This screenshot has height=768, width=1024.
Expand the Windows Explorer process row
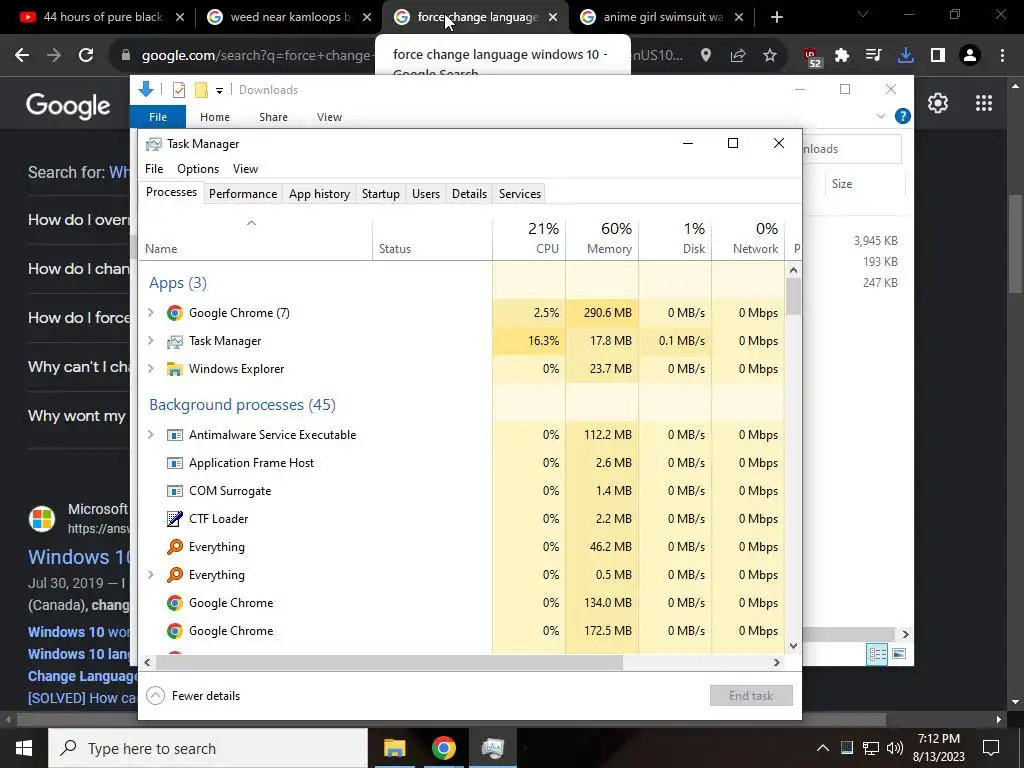click(x=151, y=369)
